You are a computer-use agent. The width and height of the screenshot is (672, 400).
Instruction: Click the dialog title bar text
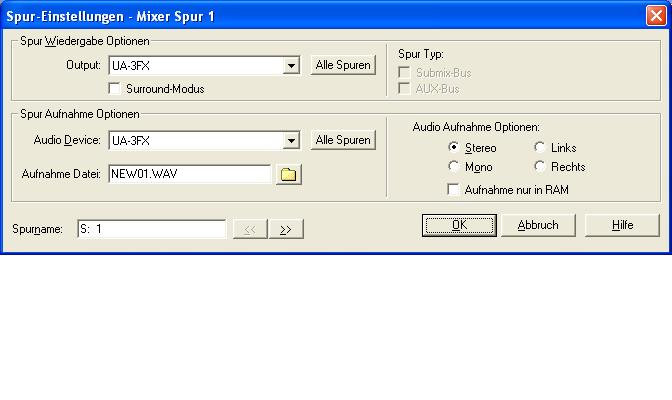tap(110, 16)
